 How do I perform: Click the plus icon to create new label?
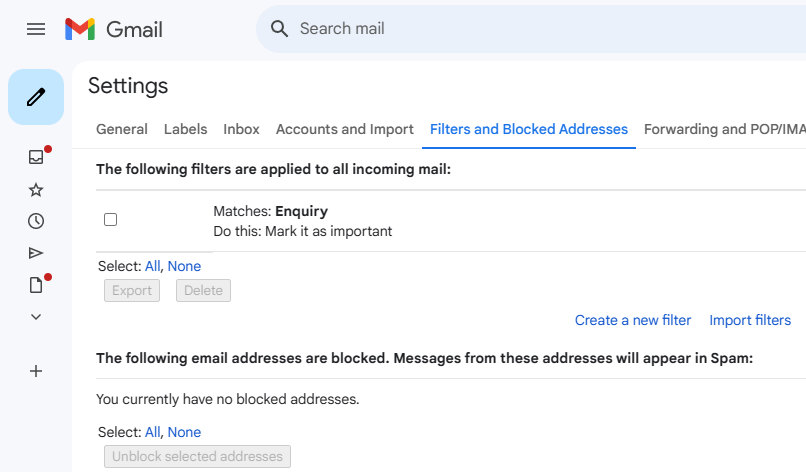[x=36, y=371]
